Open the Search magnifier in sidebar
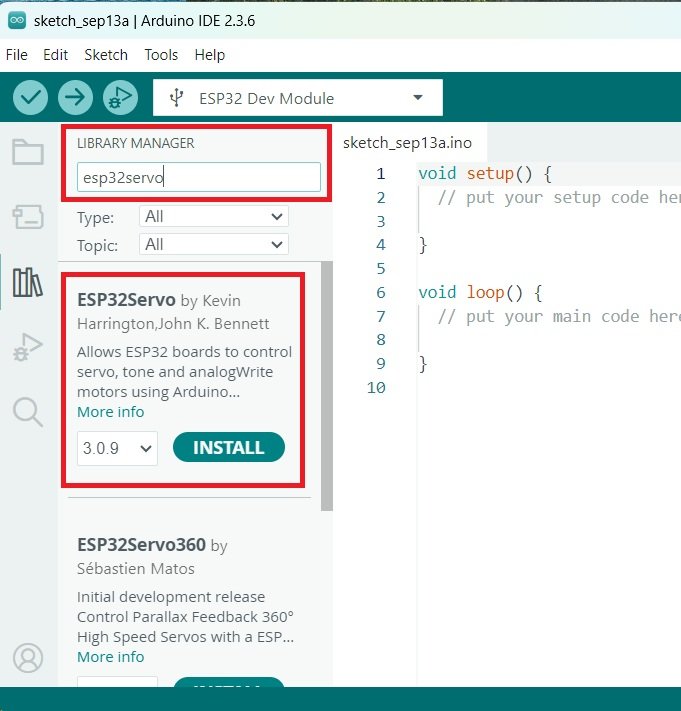681x711 pixels. (28, 412)
